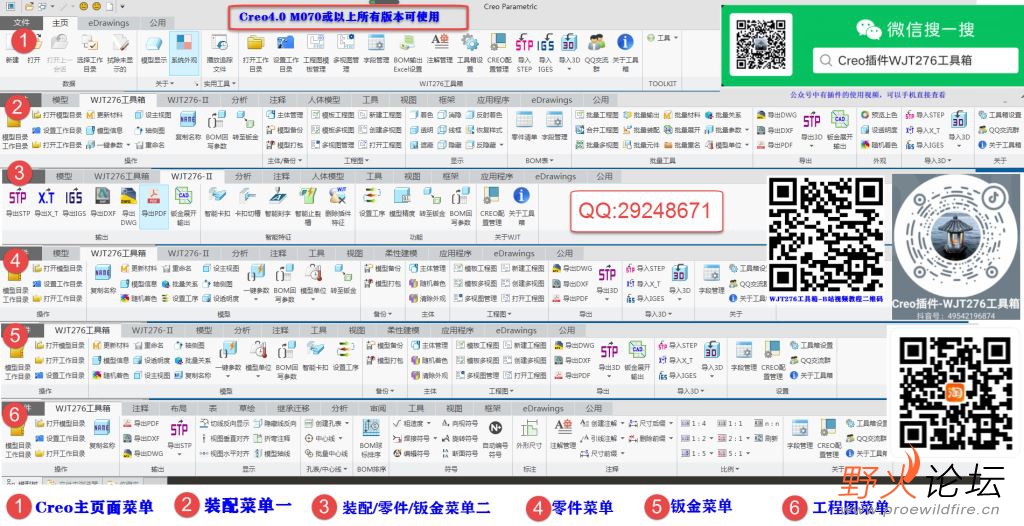Insert a 断面符号 symbol

(460, 453)
